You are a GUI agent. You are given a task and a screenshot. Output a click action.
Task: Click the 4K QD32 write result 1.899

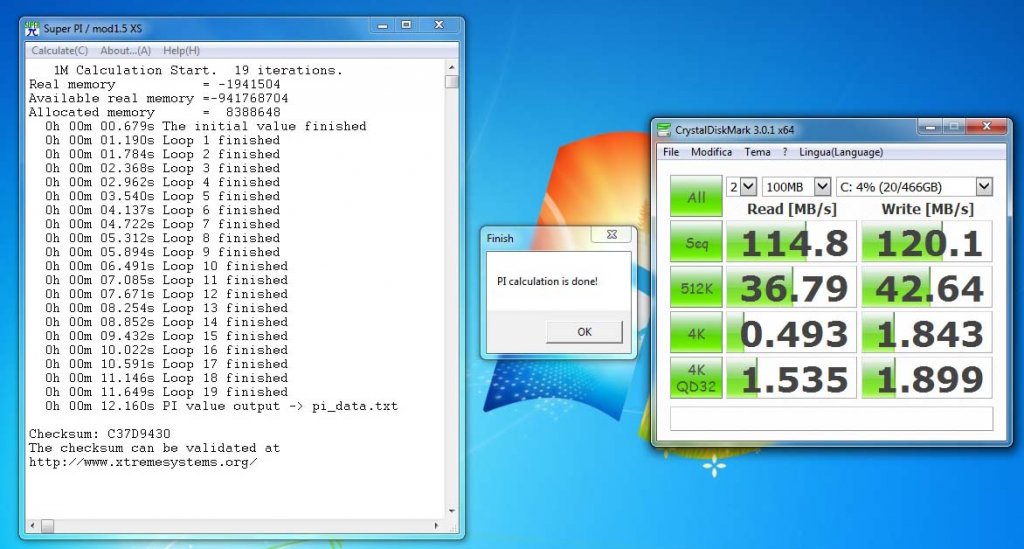pyautogui.click(x=927, y=378)
